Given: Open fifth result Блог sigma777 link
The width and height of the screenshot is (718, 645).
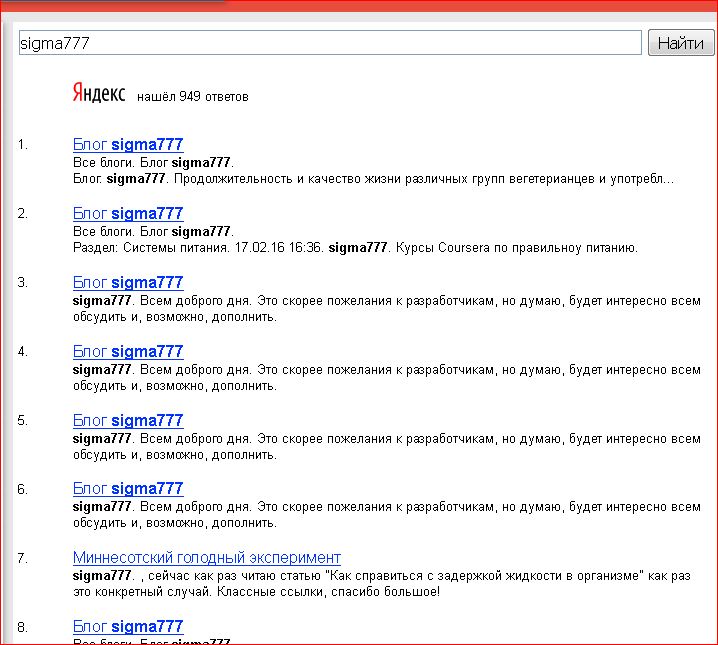Looking at the screenshot, I should coord(128,421).
